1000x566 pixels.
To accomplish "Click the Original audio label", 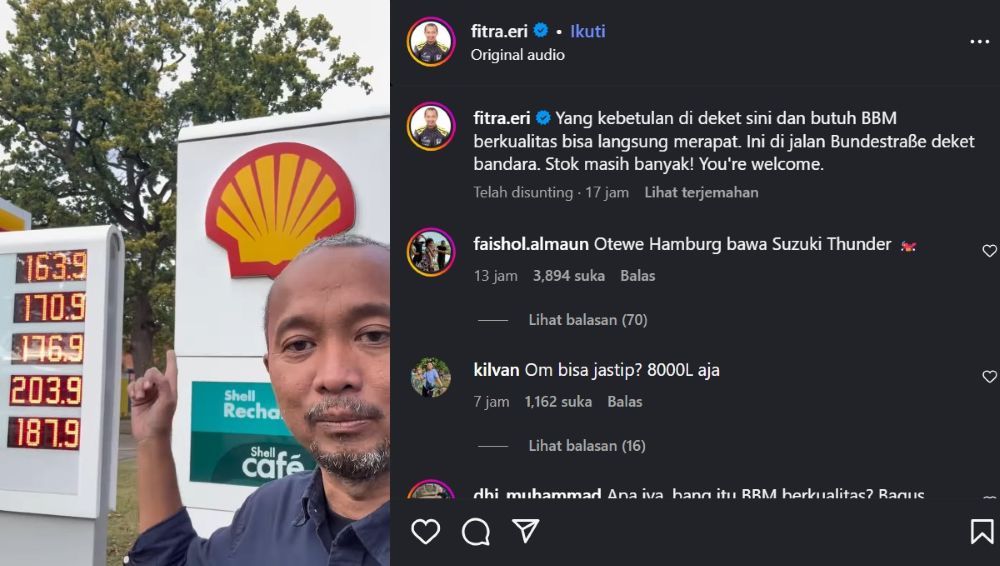I will (x=517, y=55).
